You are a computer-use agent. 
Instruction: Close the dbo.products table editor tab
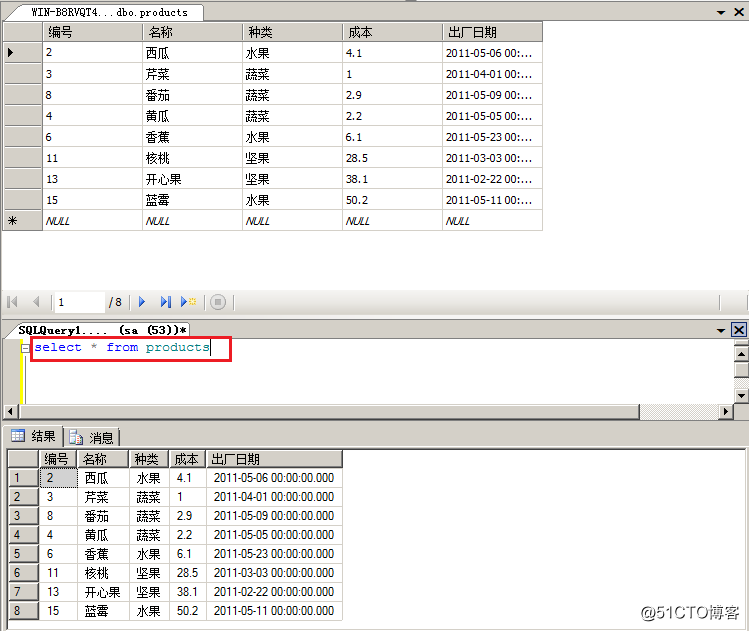pyautogui.click(x=738, y=12)
